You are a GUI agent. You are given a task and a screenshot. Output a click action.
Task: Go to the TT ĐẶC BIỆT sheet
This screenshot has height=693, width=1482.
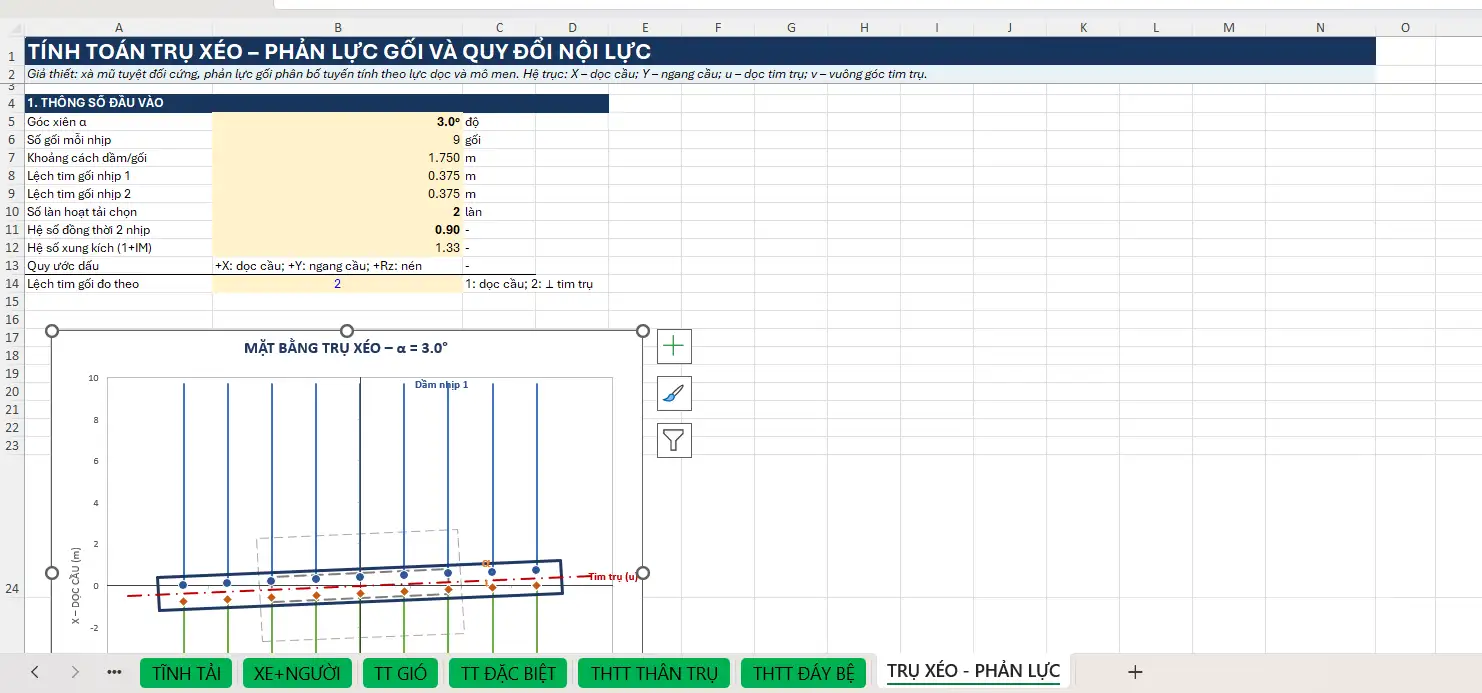509,673
